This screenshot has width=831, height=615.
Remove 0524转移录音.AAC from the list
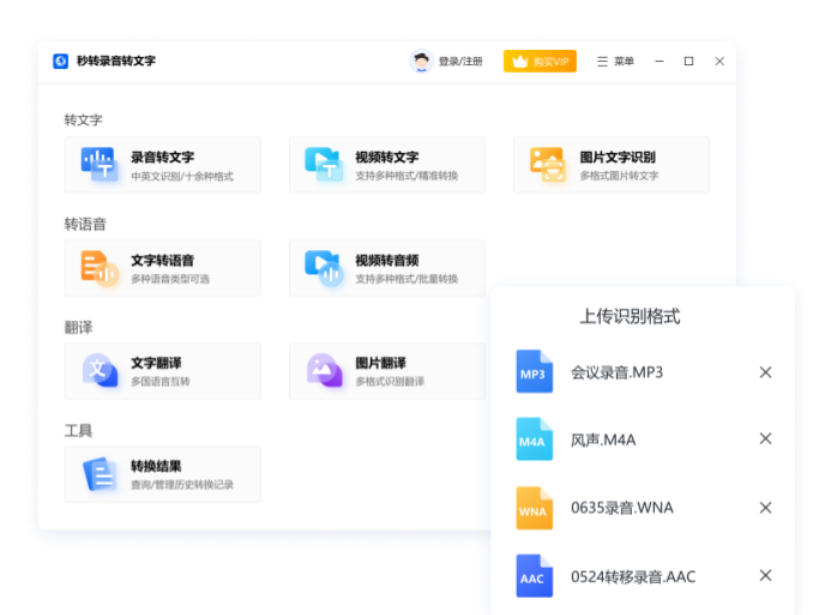pos(765,575)
